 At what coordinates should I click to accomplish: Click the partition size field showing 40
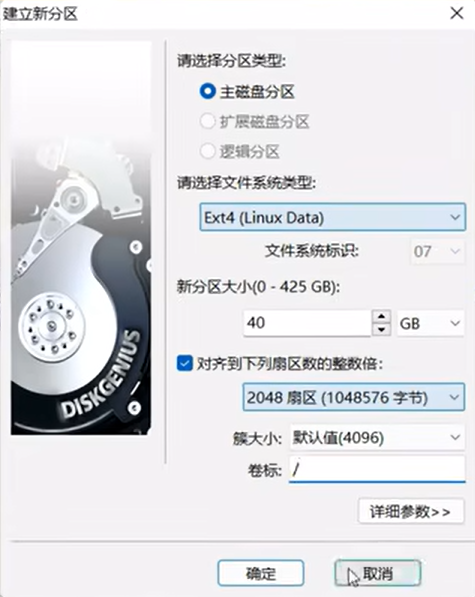tap(307, 323)
